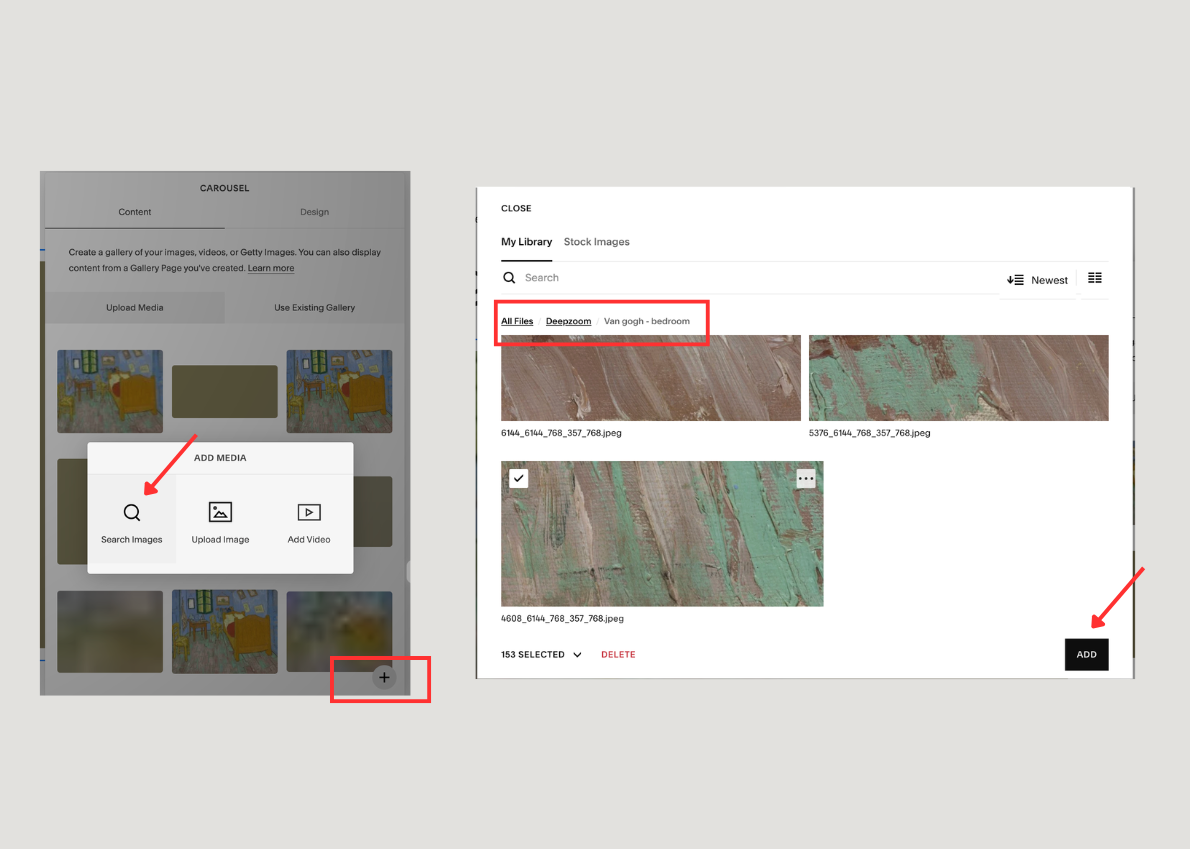Click the Upload Image label
The height and width of the screenshot is (849, 1190).
coord(220,539)
